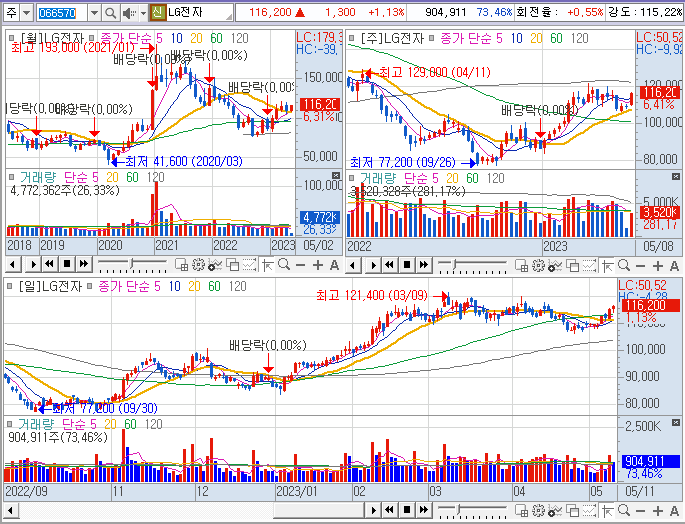Viewport: 685px width, 524px height.
Task: Click dotted line-chart icon in monthly chart toolbar
Action: point(249,264)
